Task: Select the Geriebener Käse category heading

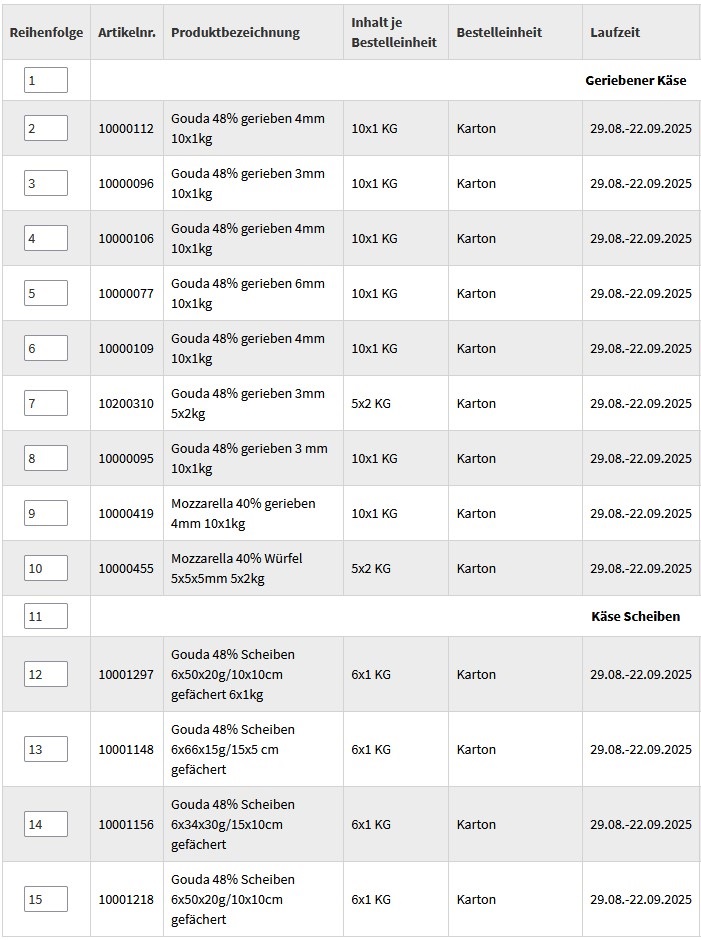Action: [635, 80]
